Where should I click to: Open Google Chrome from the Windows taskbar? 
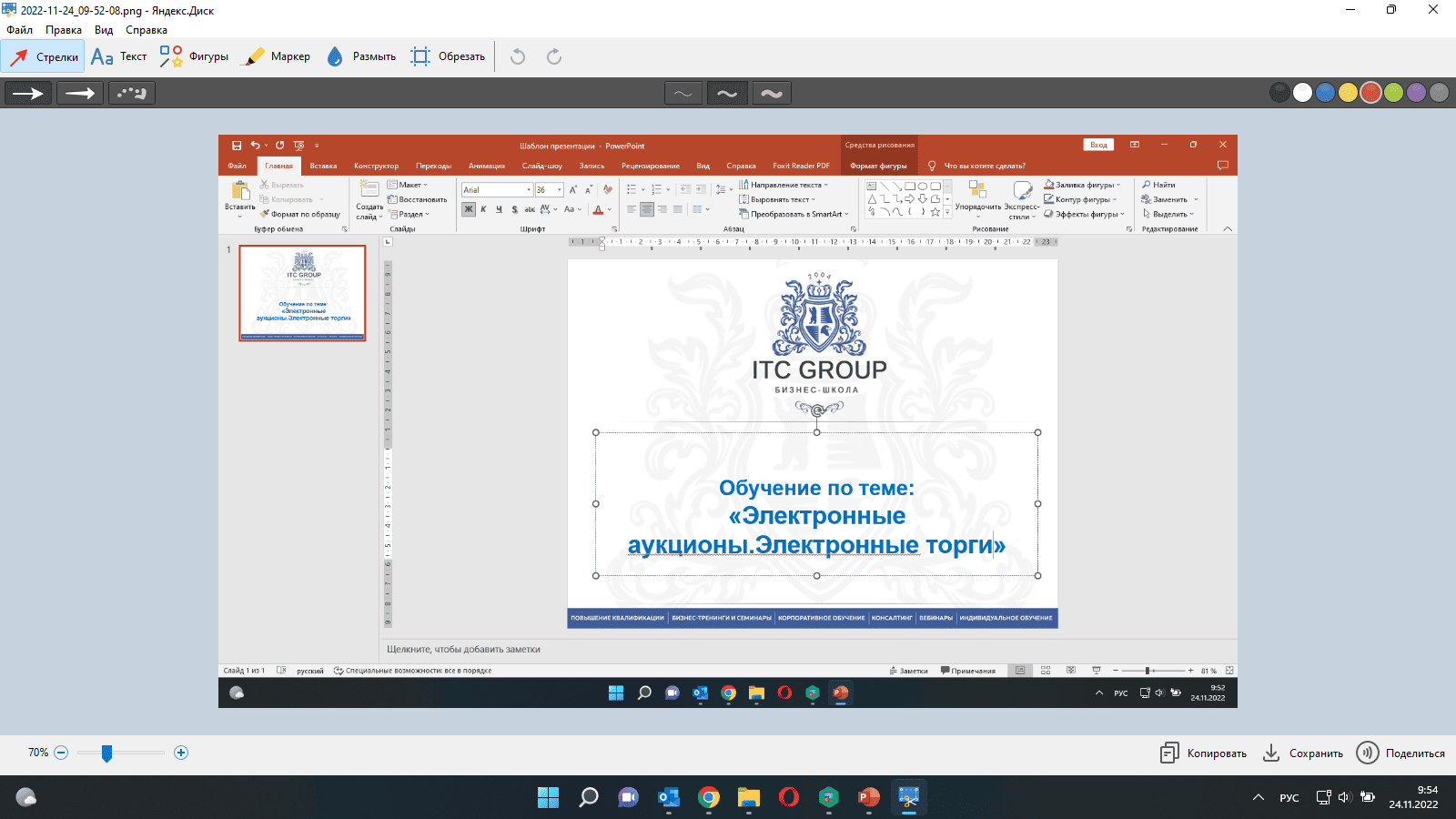[709, 798]
